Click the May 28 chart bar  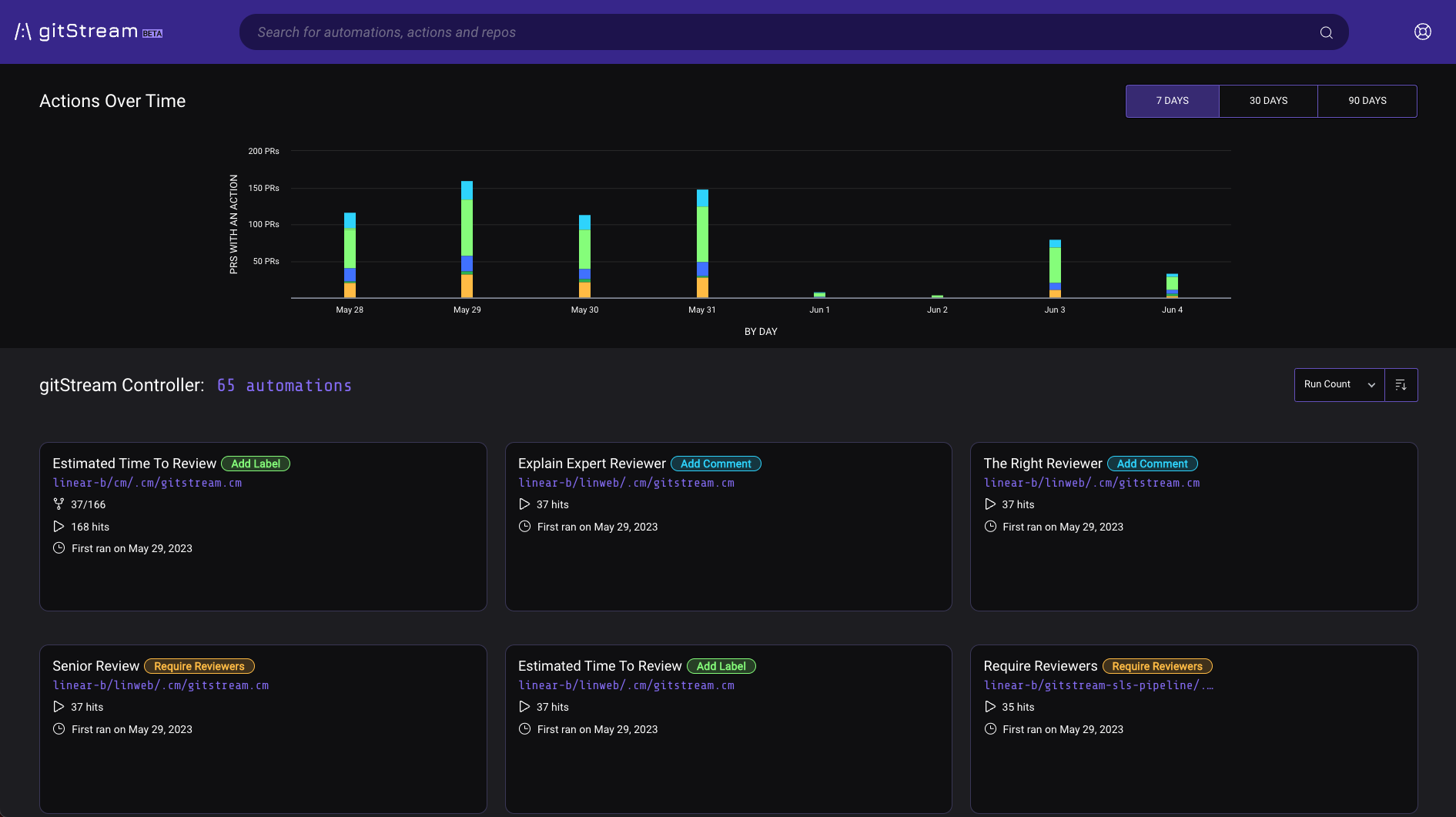(350, 256)
